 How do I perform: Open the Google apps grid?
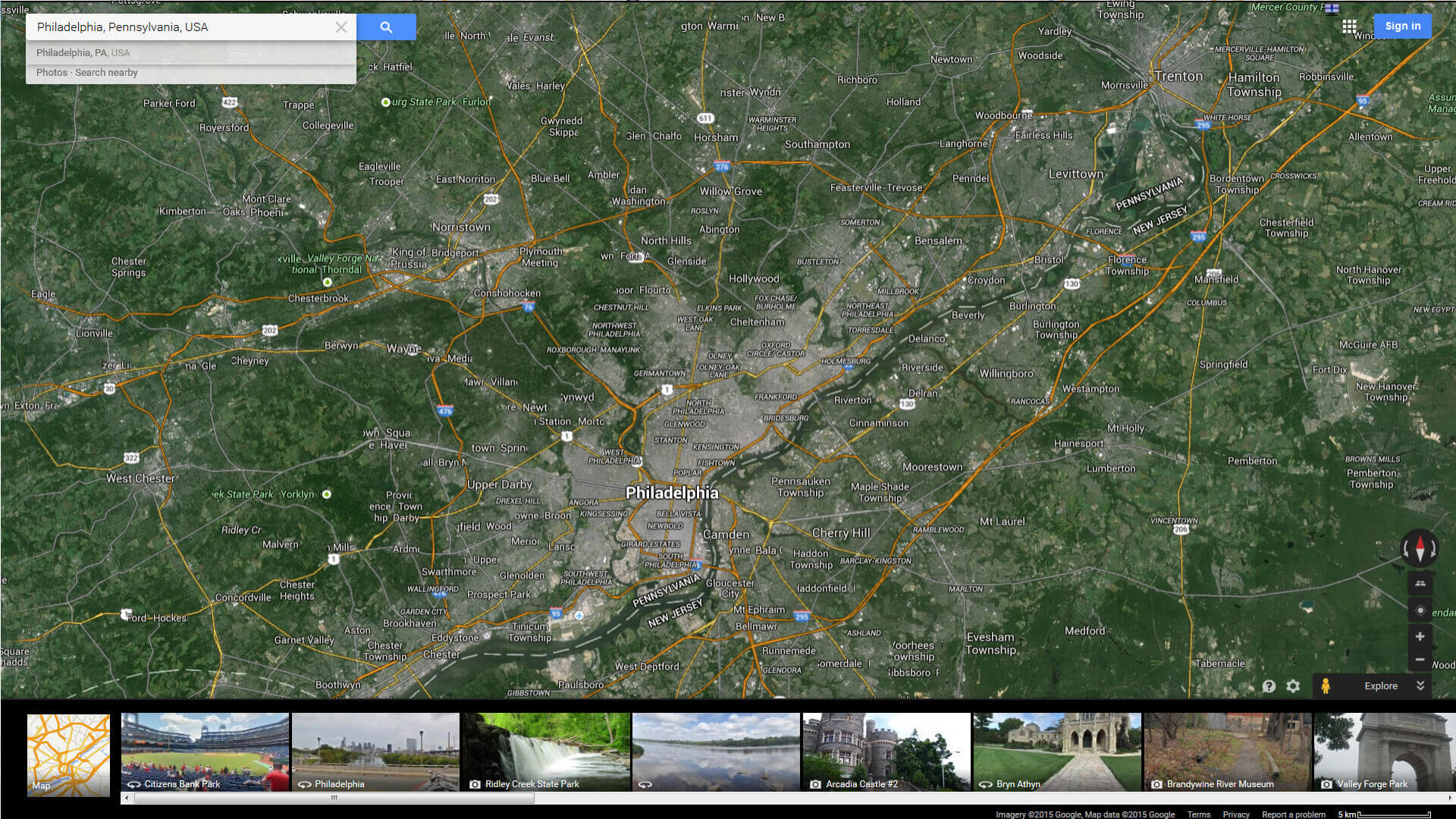click(1349, 27)
